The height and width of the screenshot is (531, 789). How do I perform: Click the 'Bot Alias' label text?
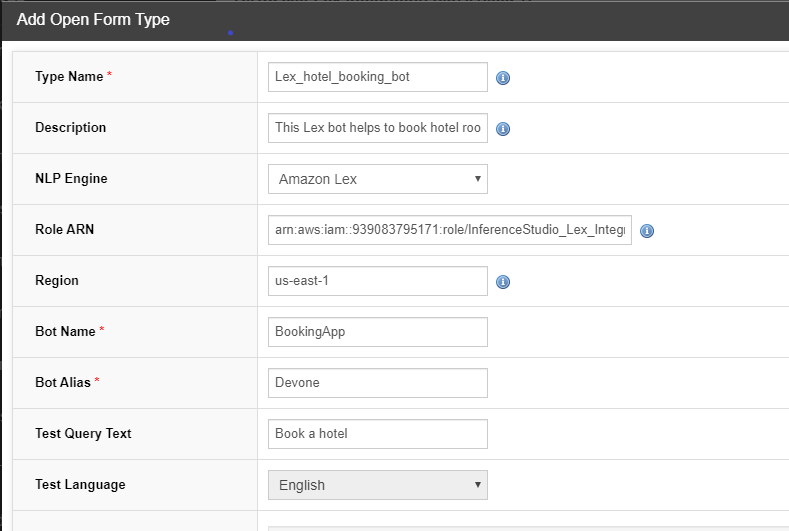pyautogui.click(x=63, y=382)
